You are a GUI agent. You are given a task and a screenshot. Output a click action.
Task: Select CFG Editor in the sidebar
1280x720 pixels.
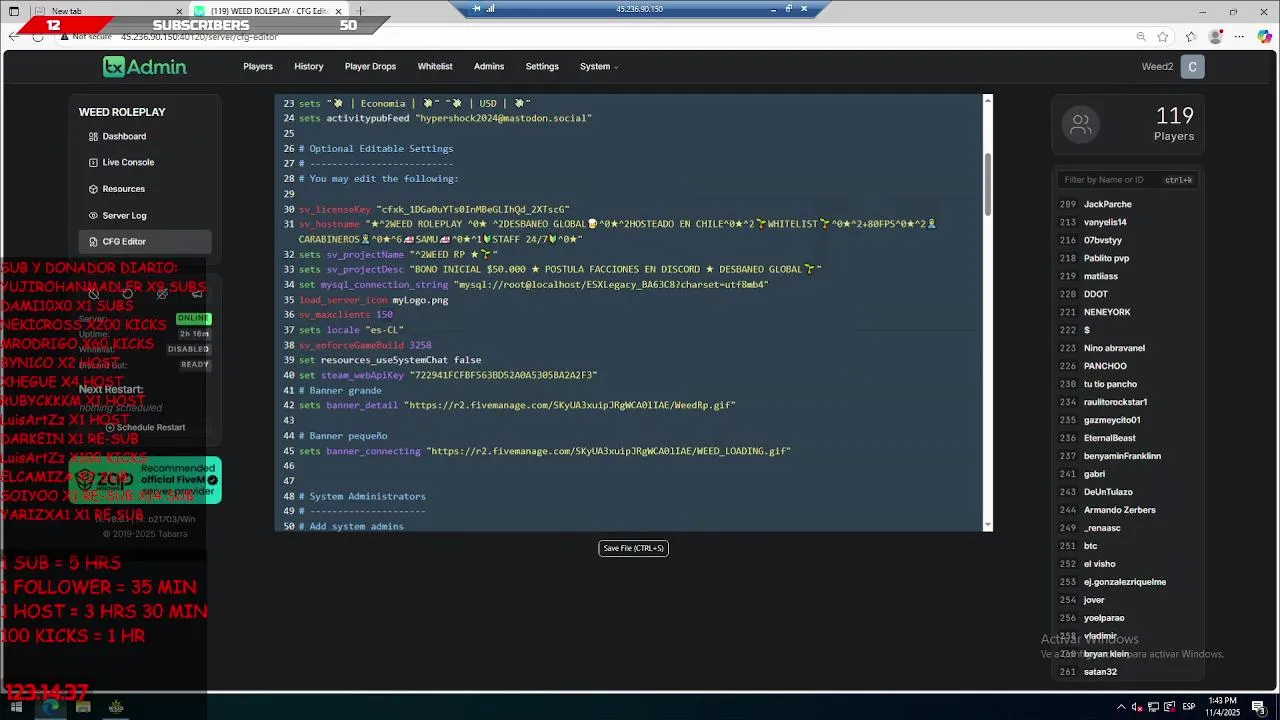pos(145,241)
